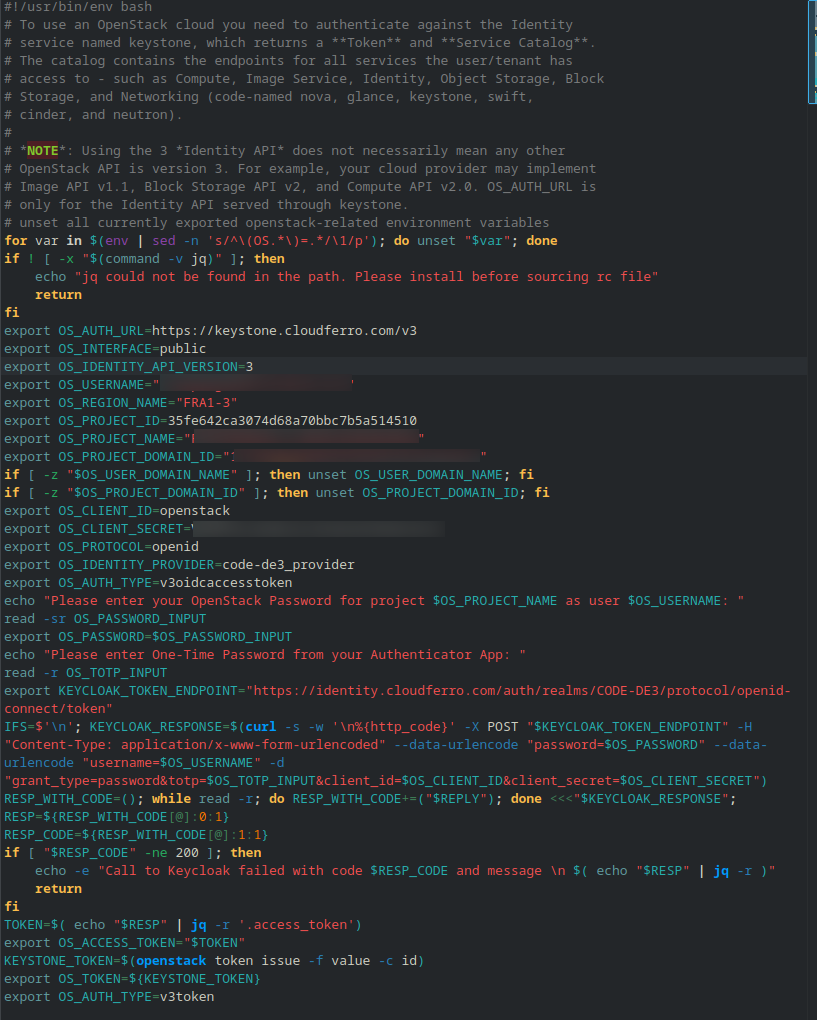The image size is (817, 1020).
Task: Click the project ID 35fe642ca3074d68a70bbc7b5a514510
Action: point(292,421)
